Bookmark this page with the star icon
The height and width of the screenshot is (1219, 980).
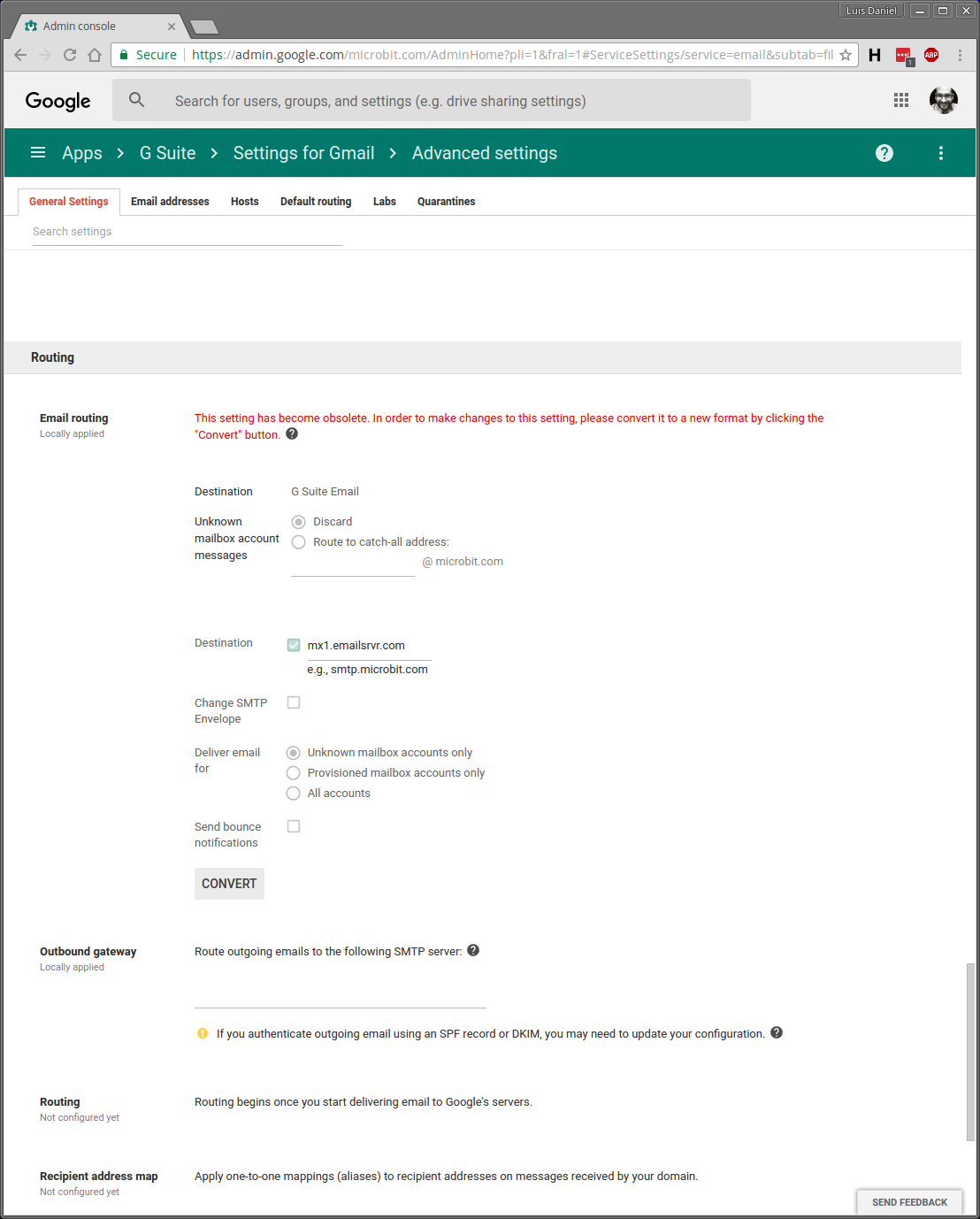(846, 55)
